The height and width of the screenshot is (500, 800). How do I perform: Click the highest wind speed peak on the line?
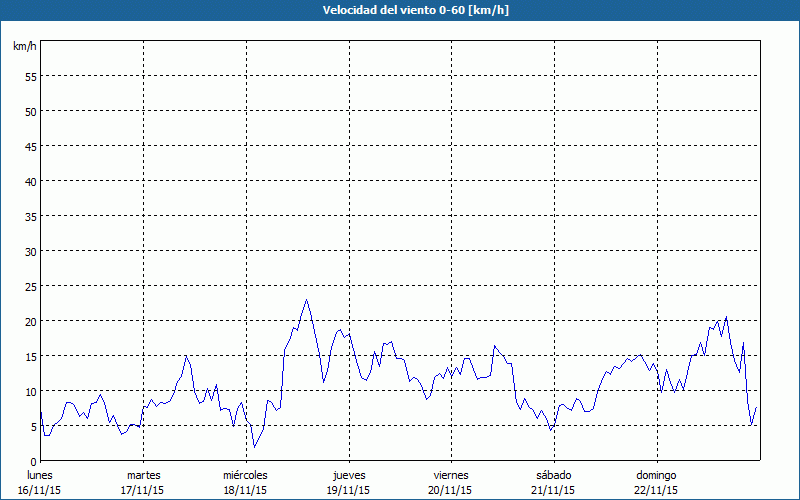tap(307, 300)
